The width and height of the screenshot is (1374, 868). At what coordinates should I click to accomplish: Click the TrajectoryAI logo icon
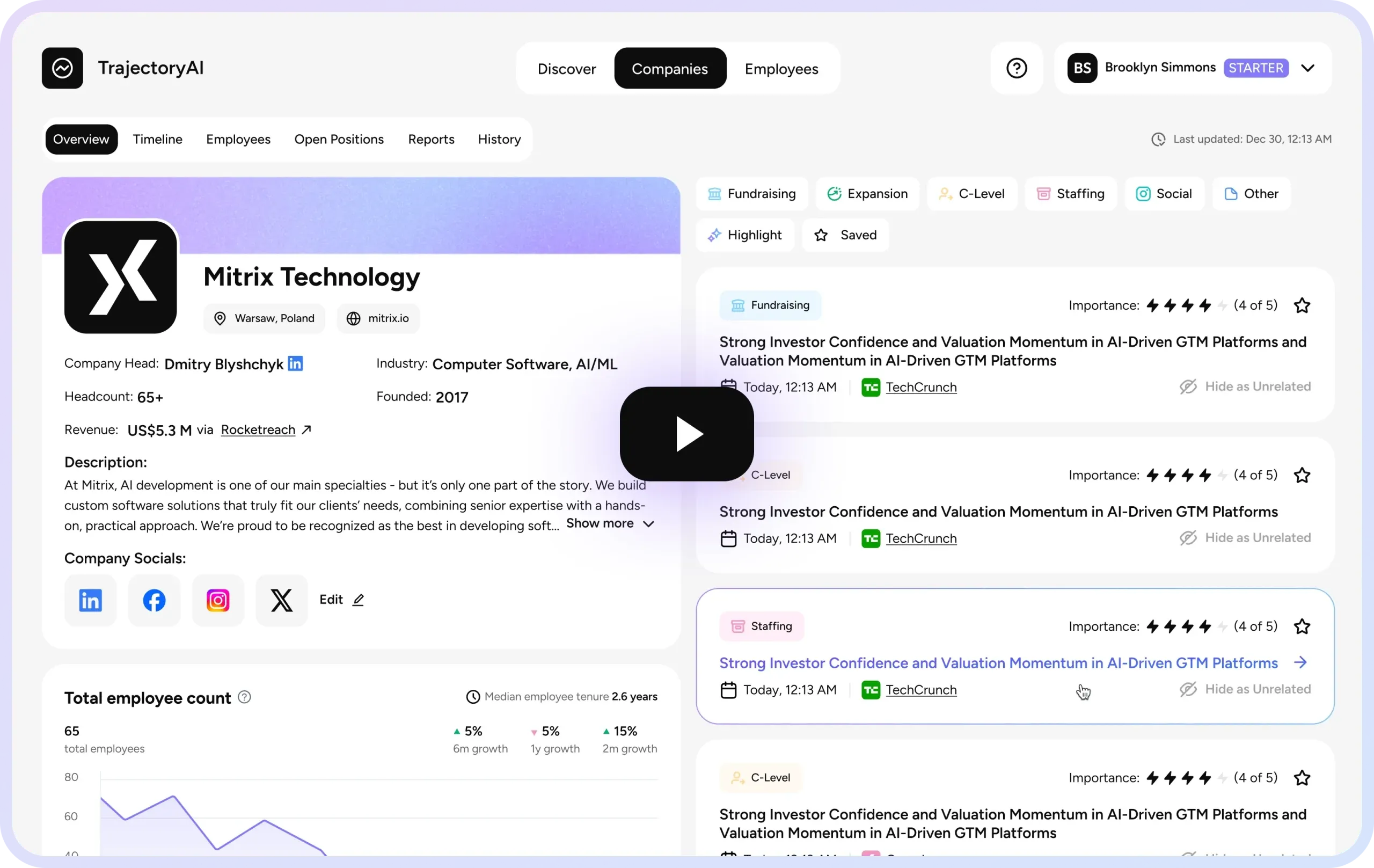point(62,68)
